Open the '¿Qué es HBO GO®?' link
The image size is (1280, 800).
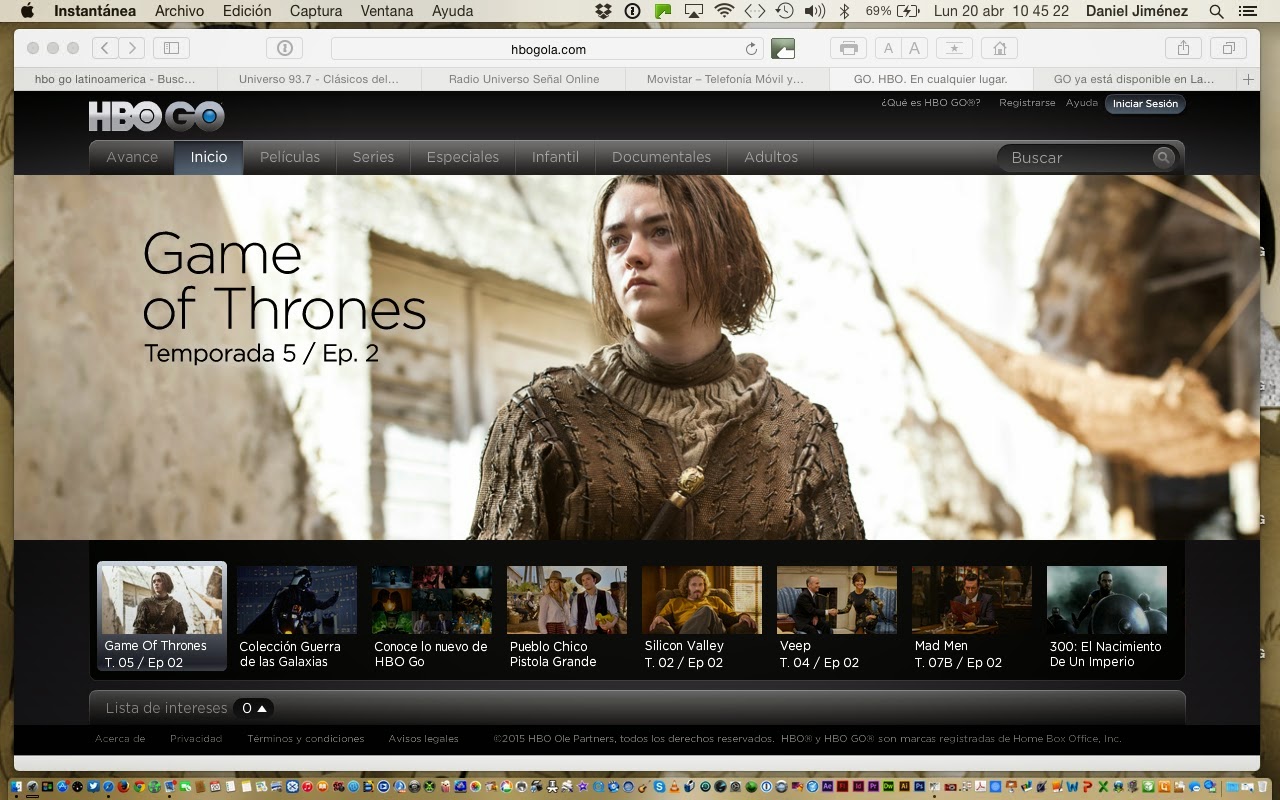[930, 104]
